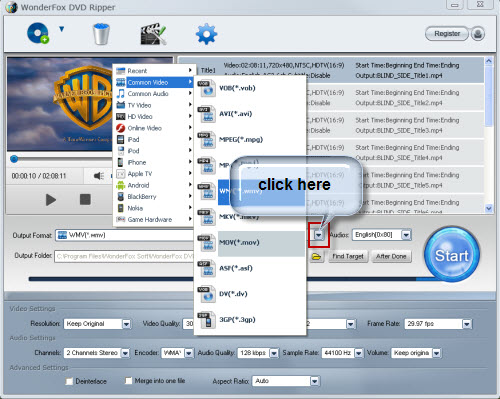Screen dimensions: 500x399
Task: Open the Online Video category
Action: click(x=154, y=128)
